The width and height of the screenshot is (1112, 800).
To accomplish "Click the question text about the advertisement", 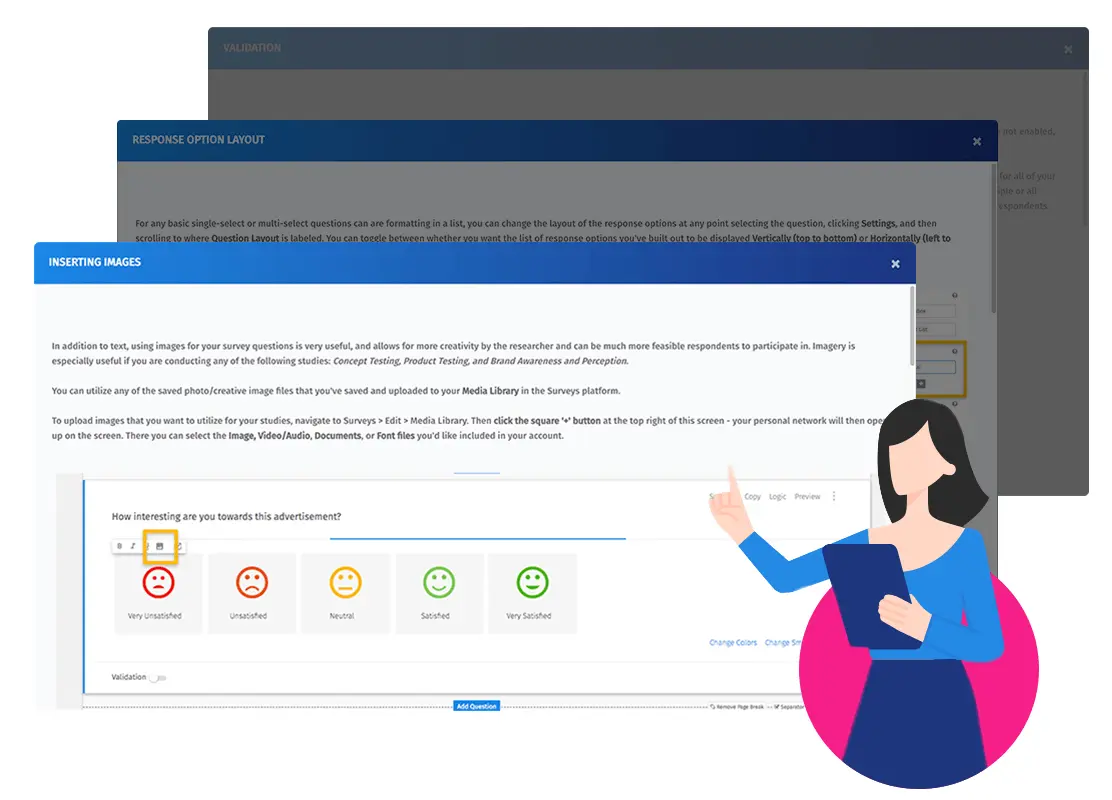I will (226, 516).
